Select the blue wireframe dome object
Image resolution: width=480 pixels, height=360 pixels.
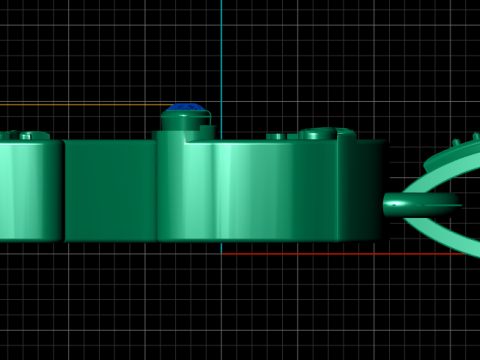pos(186,107)
